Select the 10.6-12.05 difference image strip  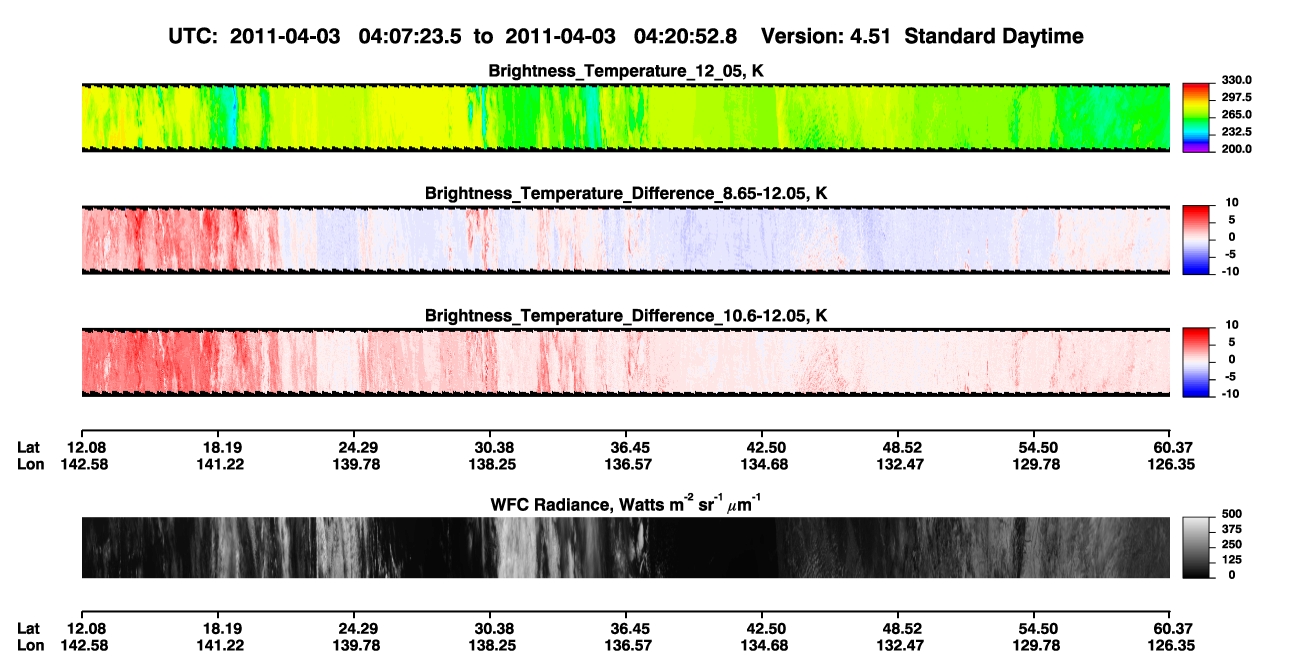pyautogui.click(x=626, y=362)
